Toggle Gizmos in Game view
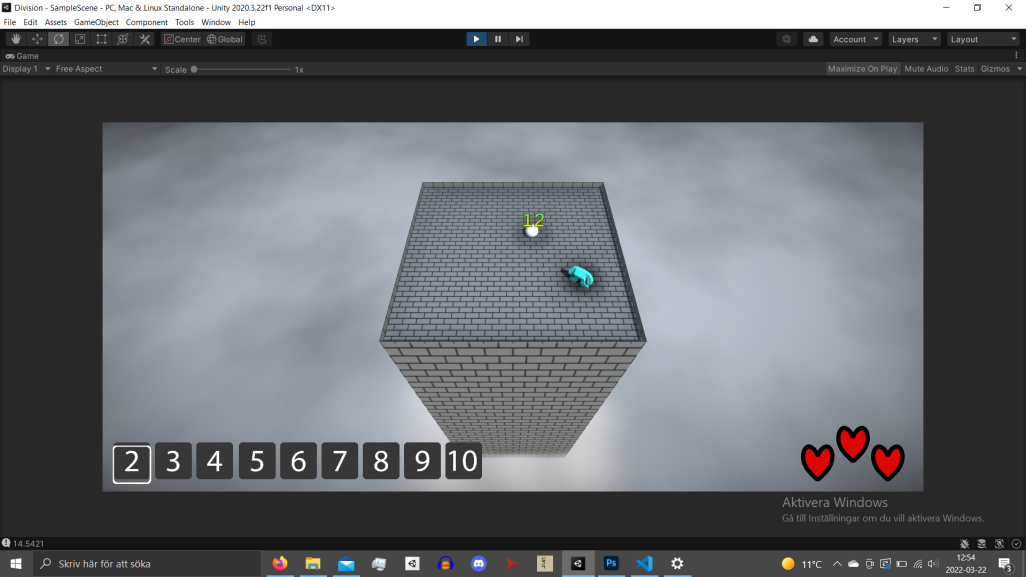1026x577 pixels. coord(995,69)
